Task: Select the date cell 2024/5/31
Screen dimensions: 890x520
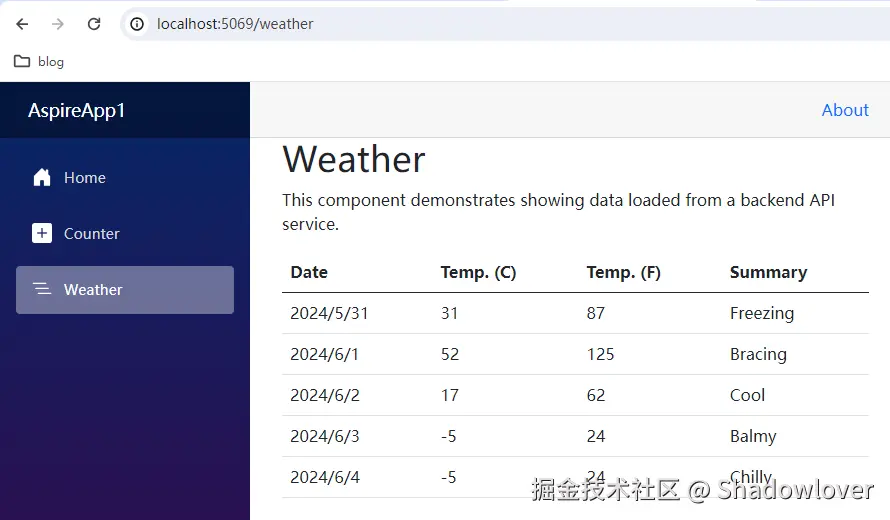Action: coord(329,313)
